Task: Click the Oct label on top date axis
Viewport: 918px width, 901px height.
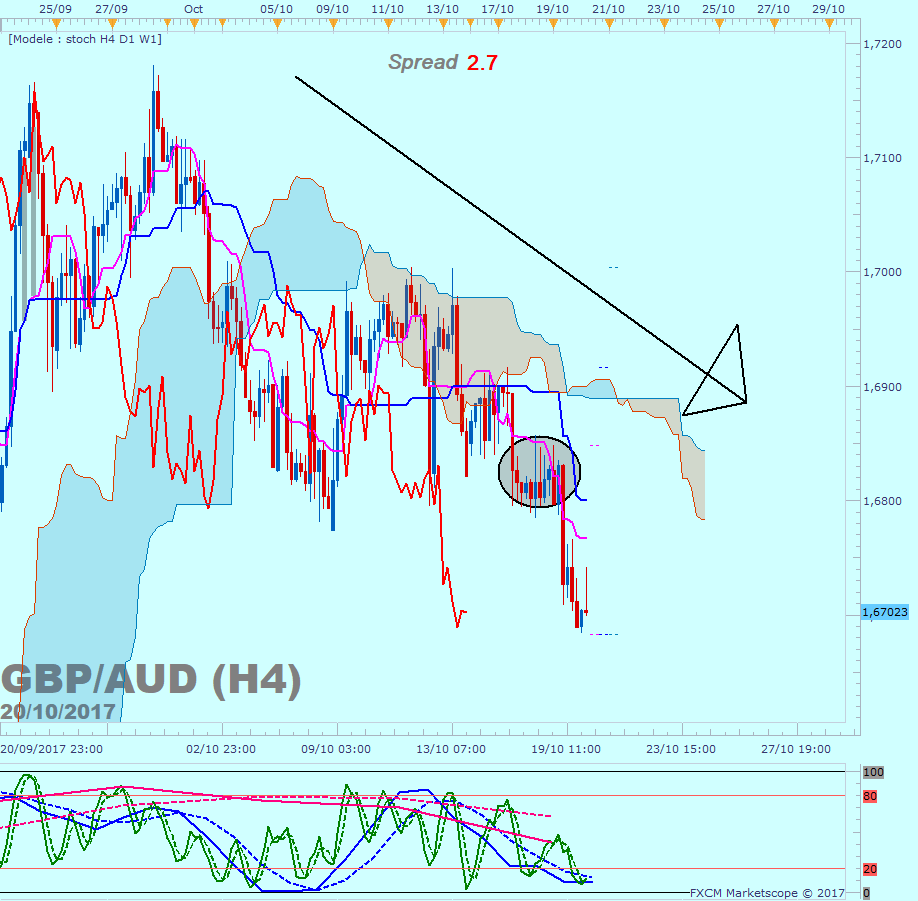Action: pyautogui.click(x=194, y=8)
